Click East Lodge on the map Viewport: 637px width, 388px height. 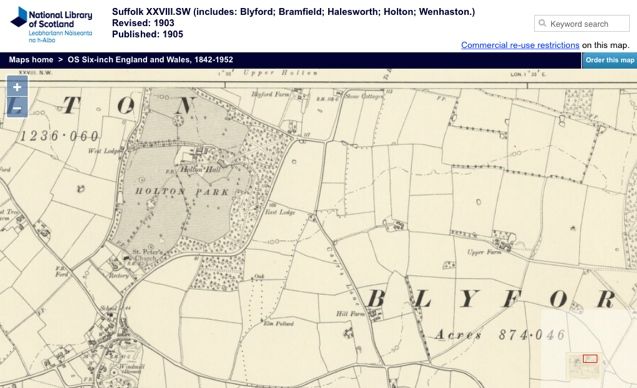(280, 212)
